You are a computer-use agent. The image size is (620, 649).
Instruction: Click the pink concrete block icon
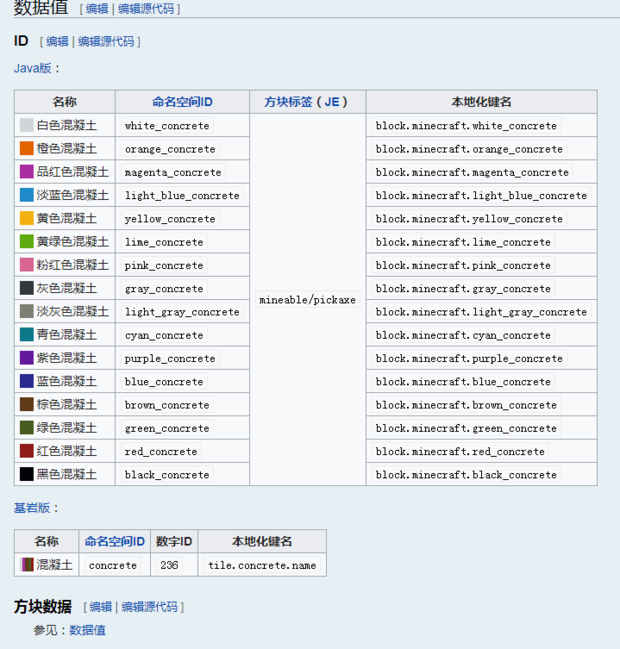[26, 264]
